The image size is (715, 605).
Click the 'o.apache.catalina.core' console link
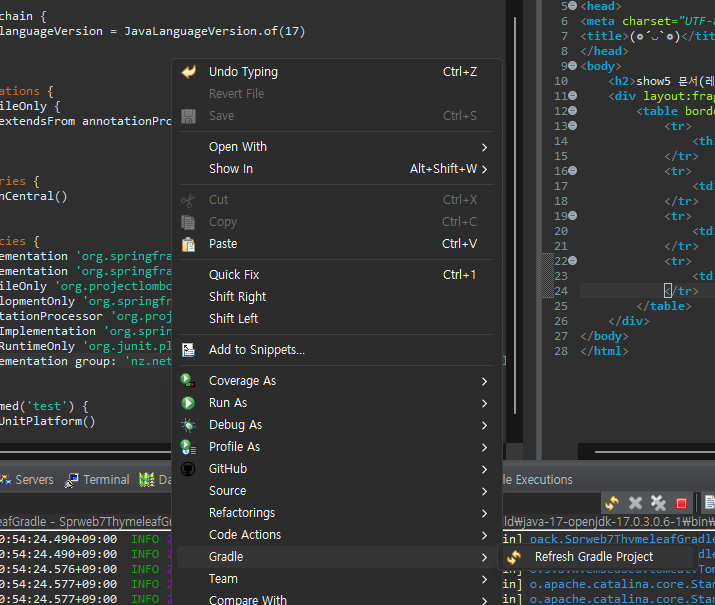[x=622, y=584]
